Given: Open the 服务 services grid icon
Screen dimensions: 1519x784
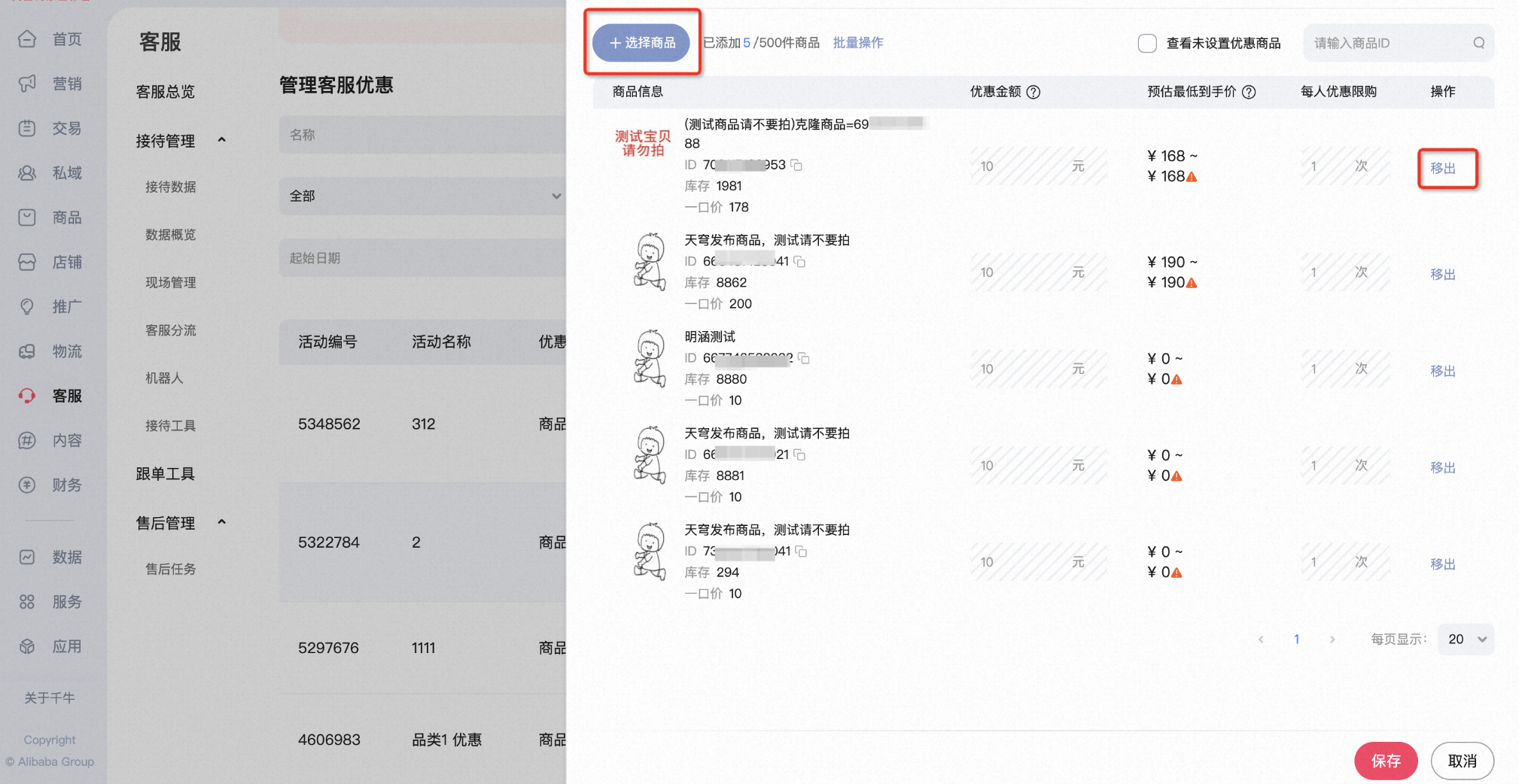Looking at the screenshot, I should tap(27, 602).
